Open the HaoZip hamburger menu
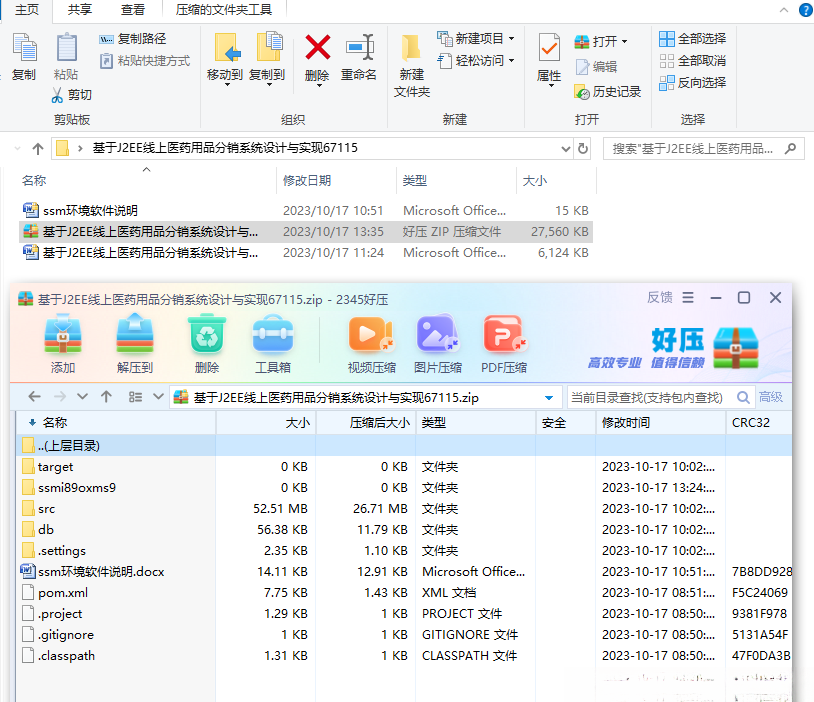Screen dimensions: 814x702 click(x=688, y=299)
